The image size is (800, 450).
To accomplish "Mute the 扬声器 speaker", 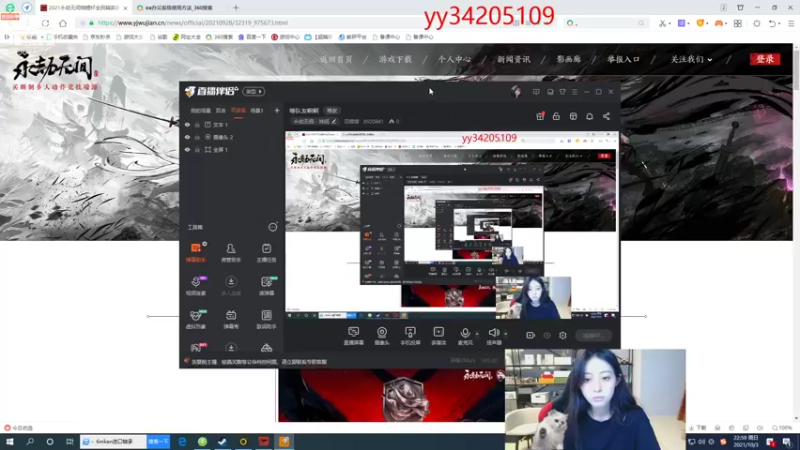I will [x=493, y=336].
